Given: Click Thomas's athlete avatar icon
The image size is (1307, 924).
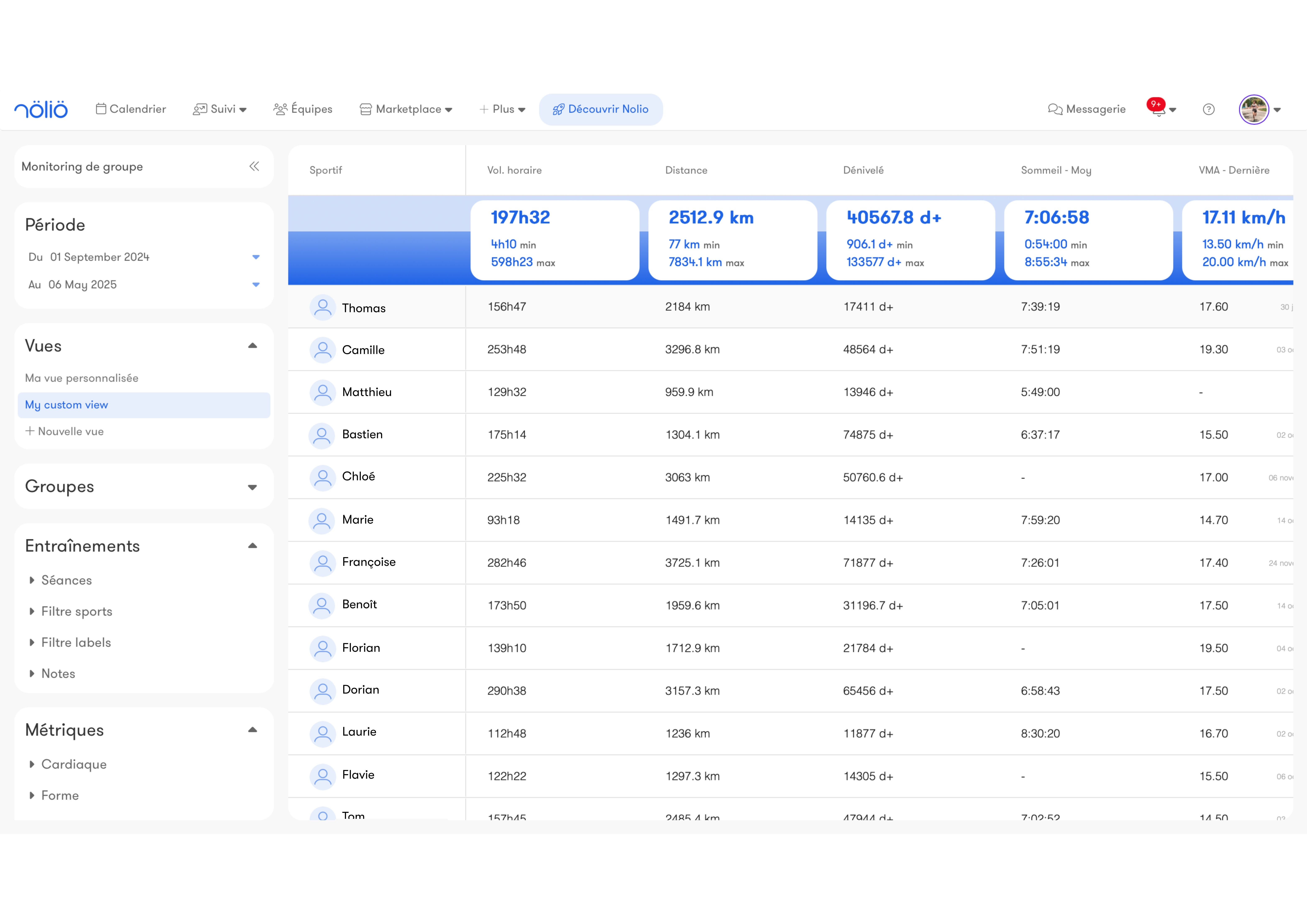Looking at the screenshot, I should click(322, 307).
